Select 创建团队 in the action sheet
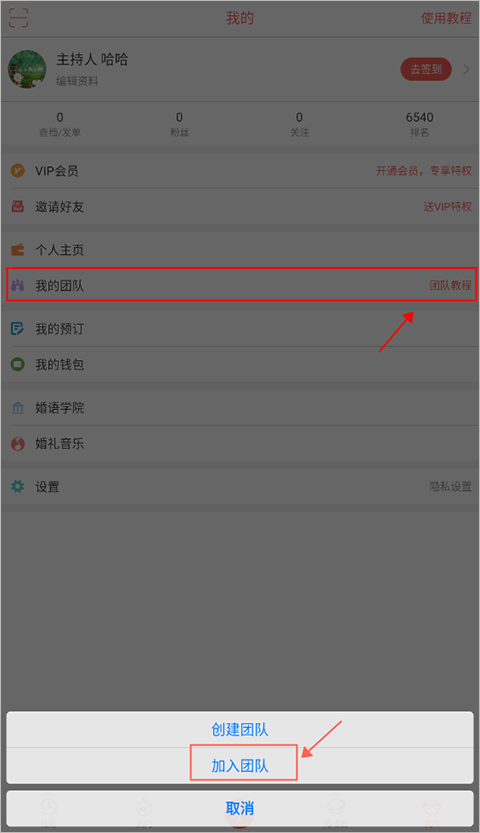 click(240, 729)
